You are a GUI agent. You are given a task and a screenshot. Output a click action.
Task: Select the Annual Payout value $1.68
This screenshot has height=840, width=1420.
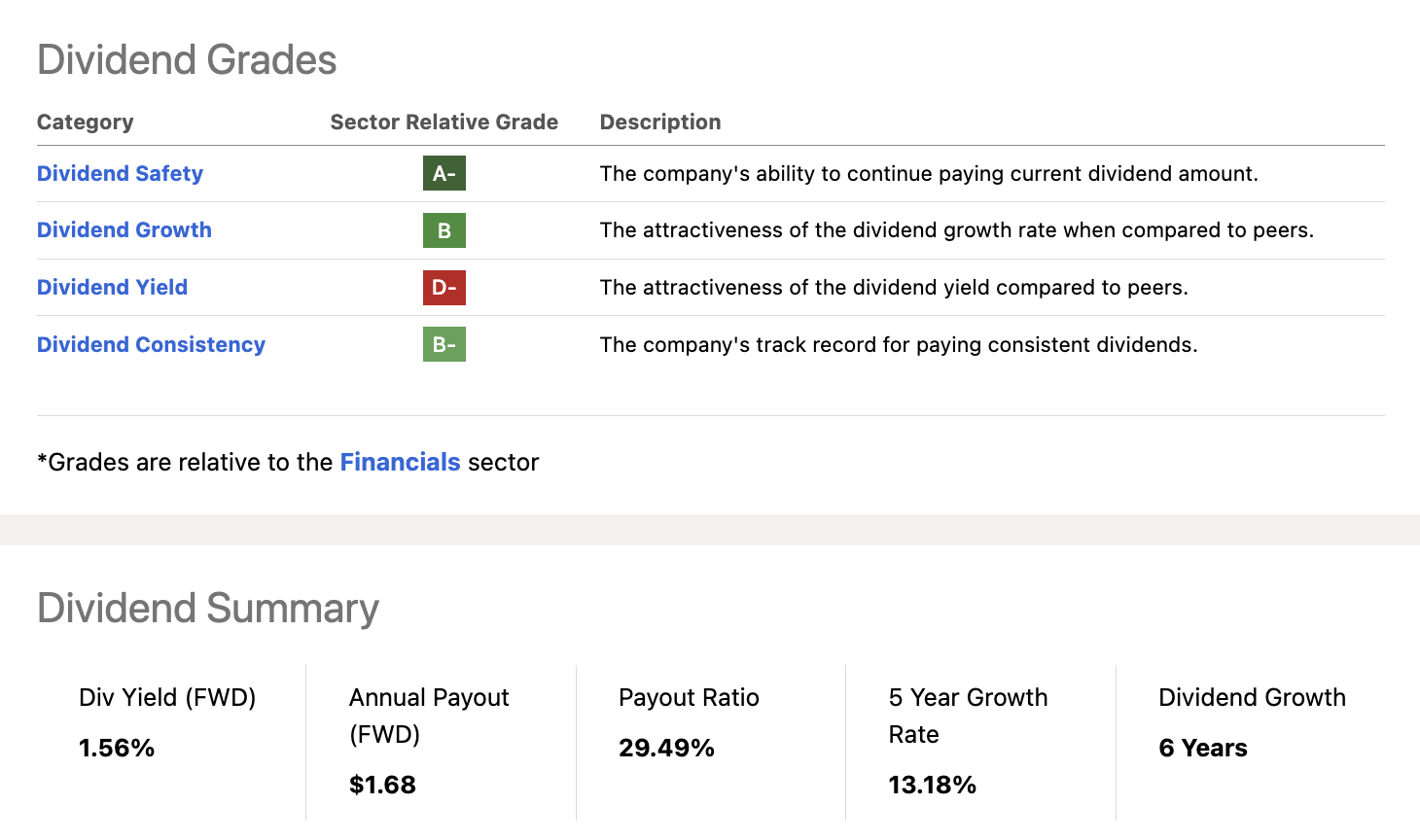(382, 785)
